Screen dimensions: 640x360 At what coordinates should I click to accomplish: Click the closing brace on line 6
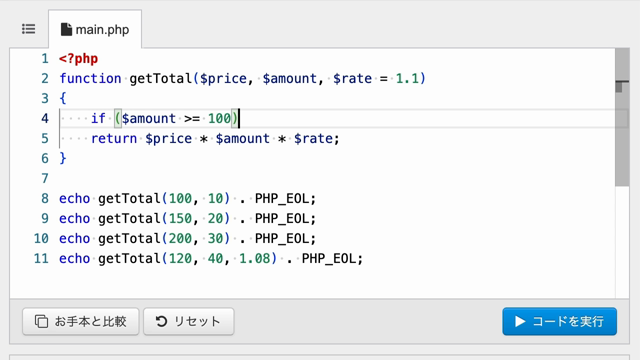pos(62,158)
